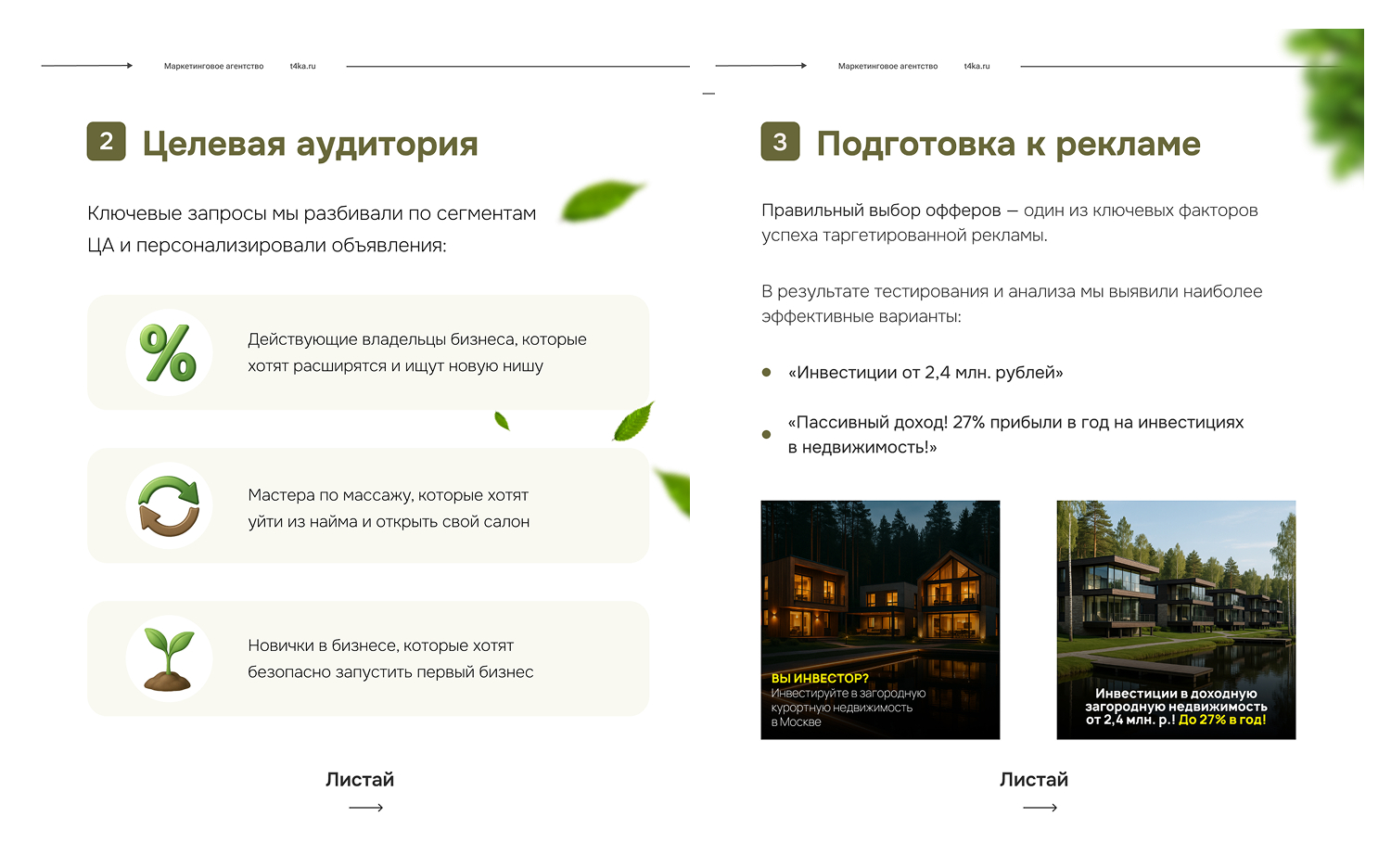Click the card about Мастера по массажу
The height and width of the screenshot is (868, 1391).
click(x=368, y=506)
